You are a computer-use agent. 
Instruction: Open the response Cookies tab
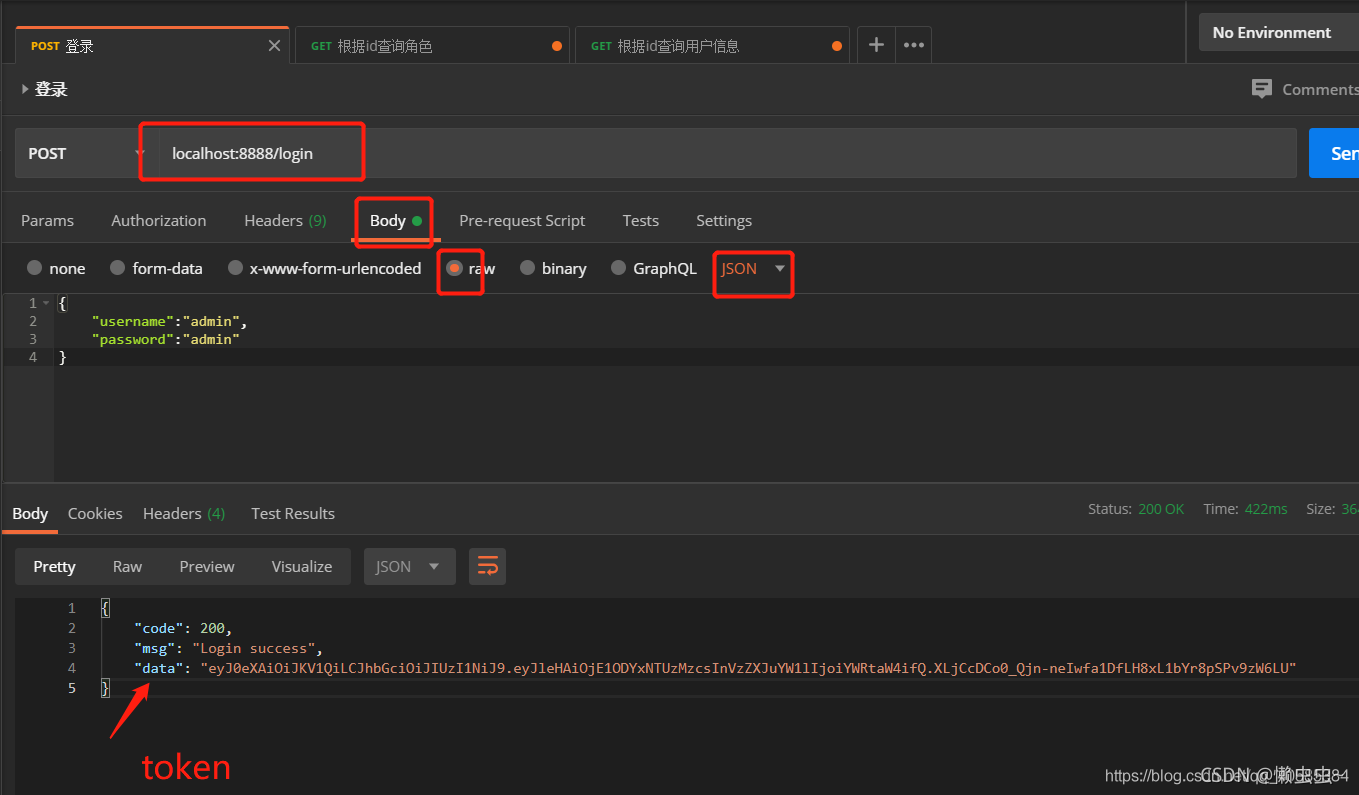pos(95,513)
